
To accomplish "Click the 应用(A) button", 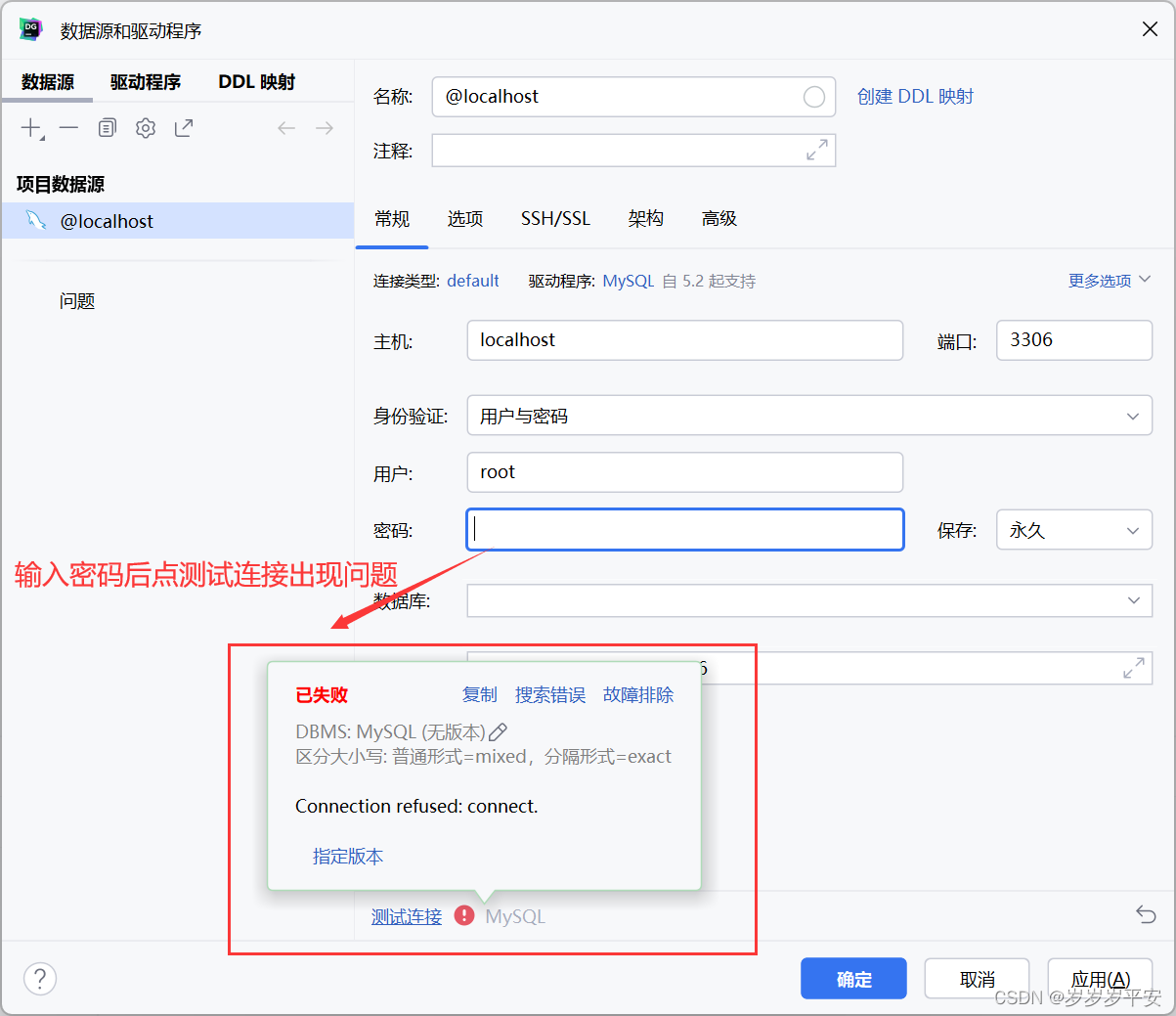I will [x=1100, y=979].
